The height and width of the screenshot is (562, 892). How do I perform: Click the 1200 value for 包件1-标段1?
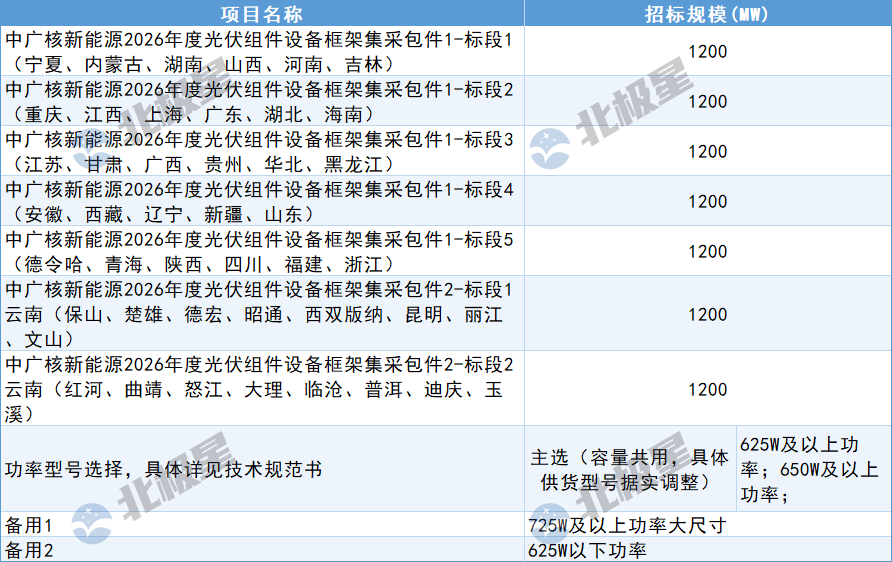coord(707,51)
